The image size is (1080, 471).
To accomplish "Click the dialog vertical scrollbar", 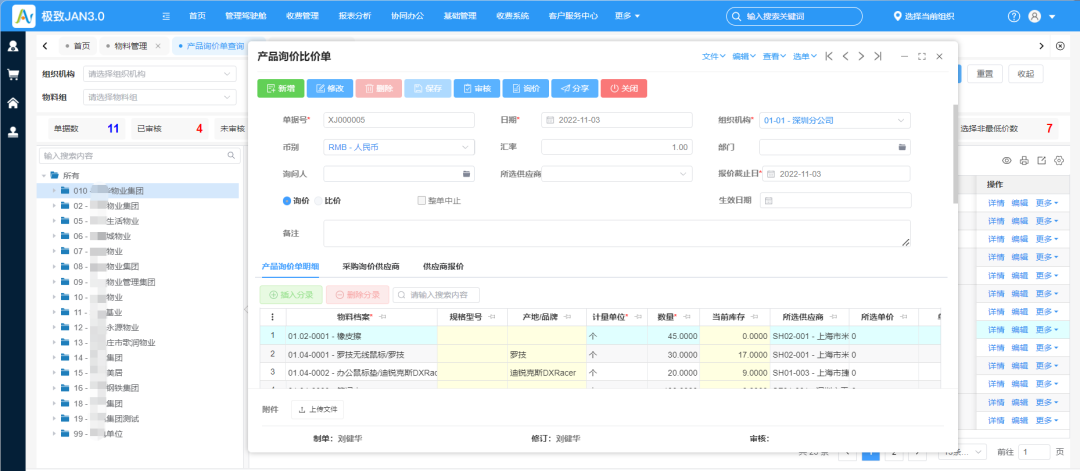I will pyautogui.click(x=955, y=154).
